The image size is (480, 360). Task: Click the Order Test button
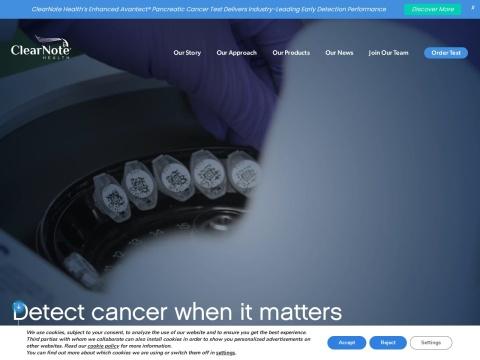446,53
